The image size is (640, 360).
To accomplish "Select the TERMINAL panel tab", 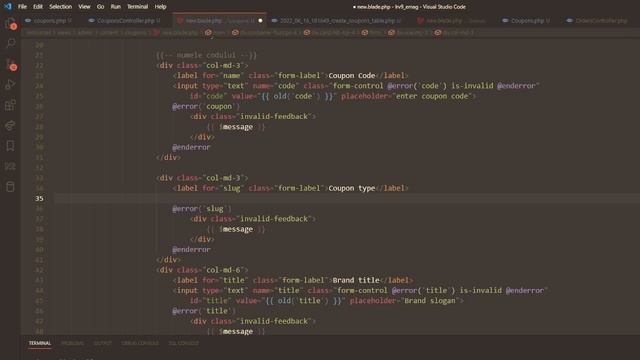I will [40, 343].
